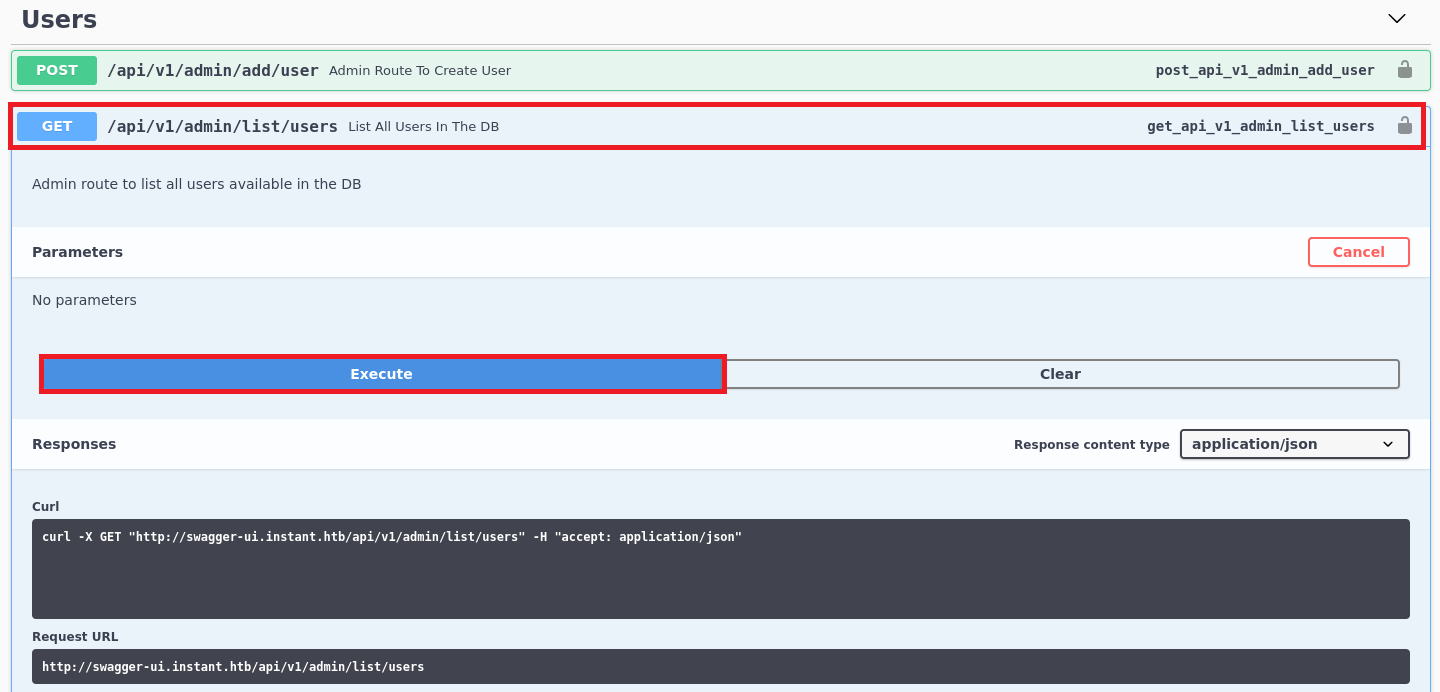This screenshot has width=1440, height=692.
Task: Click the Responses section header
Action: [x=74, y=444]
